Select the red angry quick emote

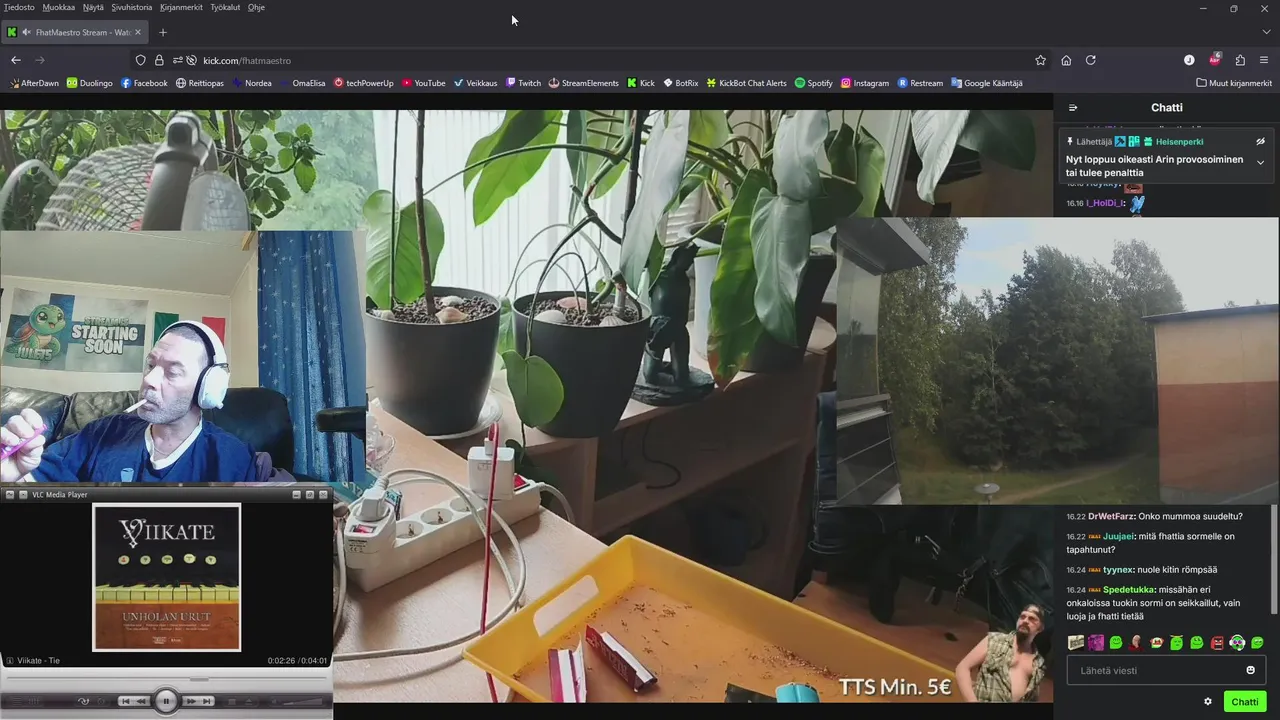pyautogui.click(x=1217, y=643)
